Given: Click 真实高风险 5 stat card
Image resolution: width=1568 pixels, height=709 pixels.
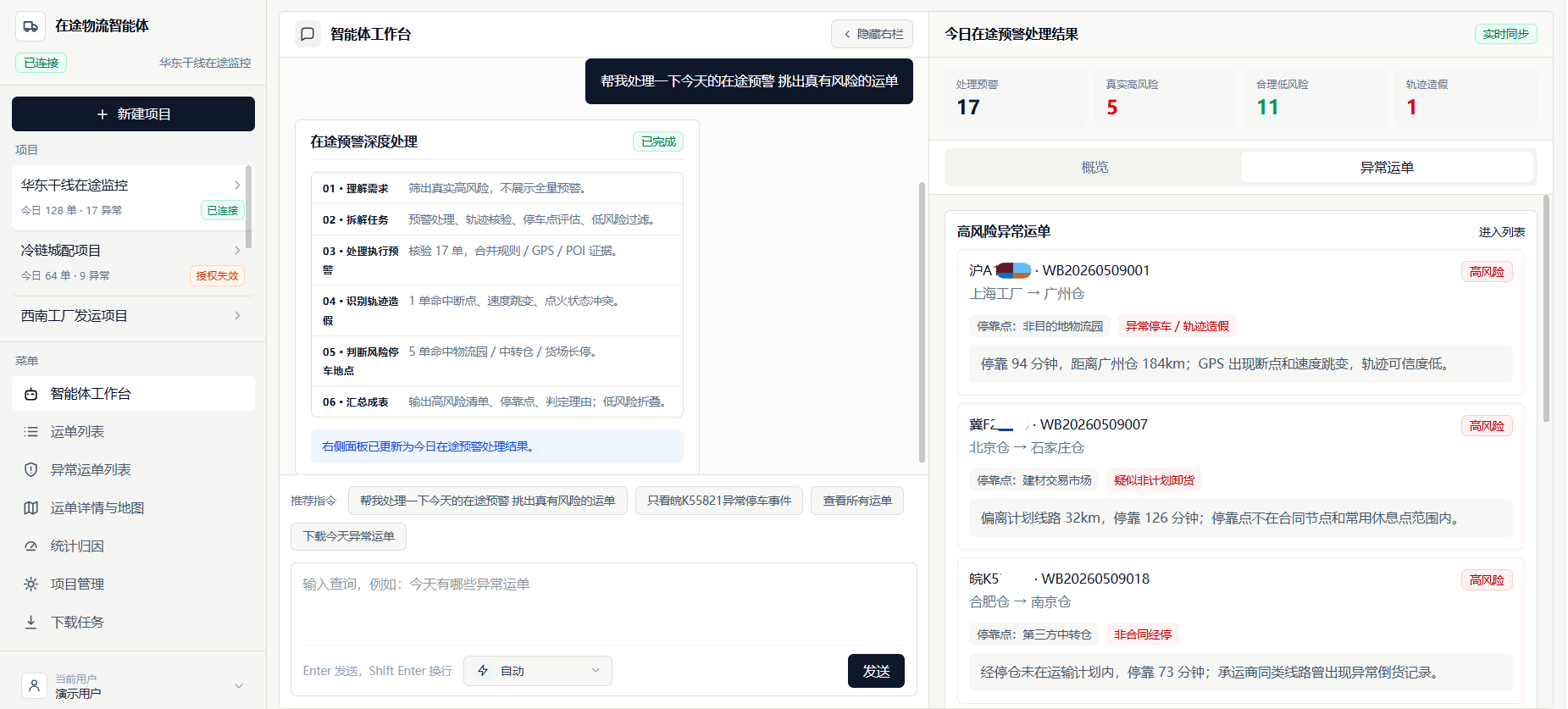Looking at the screenshot, I should tap(1165, 98).
